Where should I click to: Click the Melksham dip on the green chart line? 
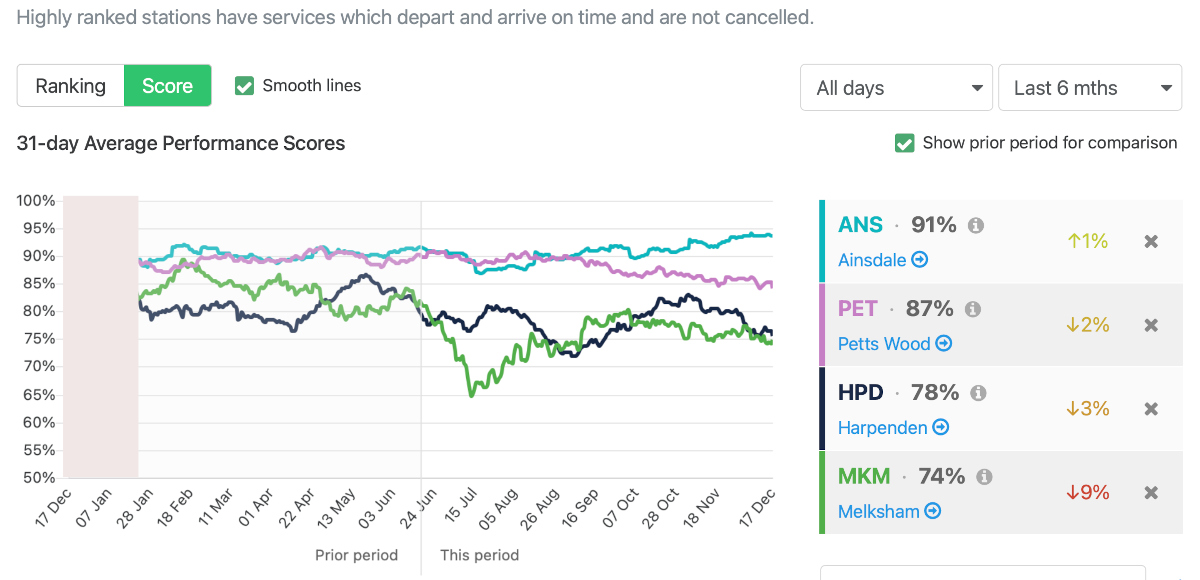(472, 394)
